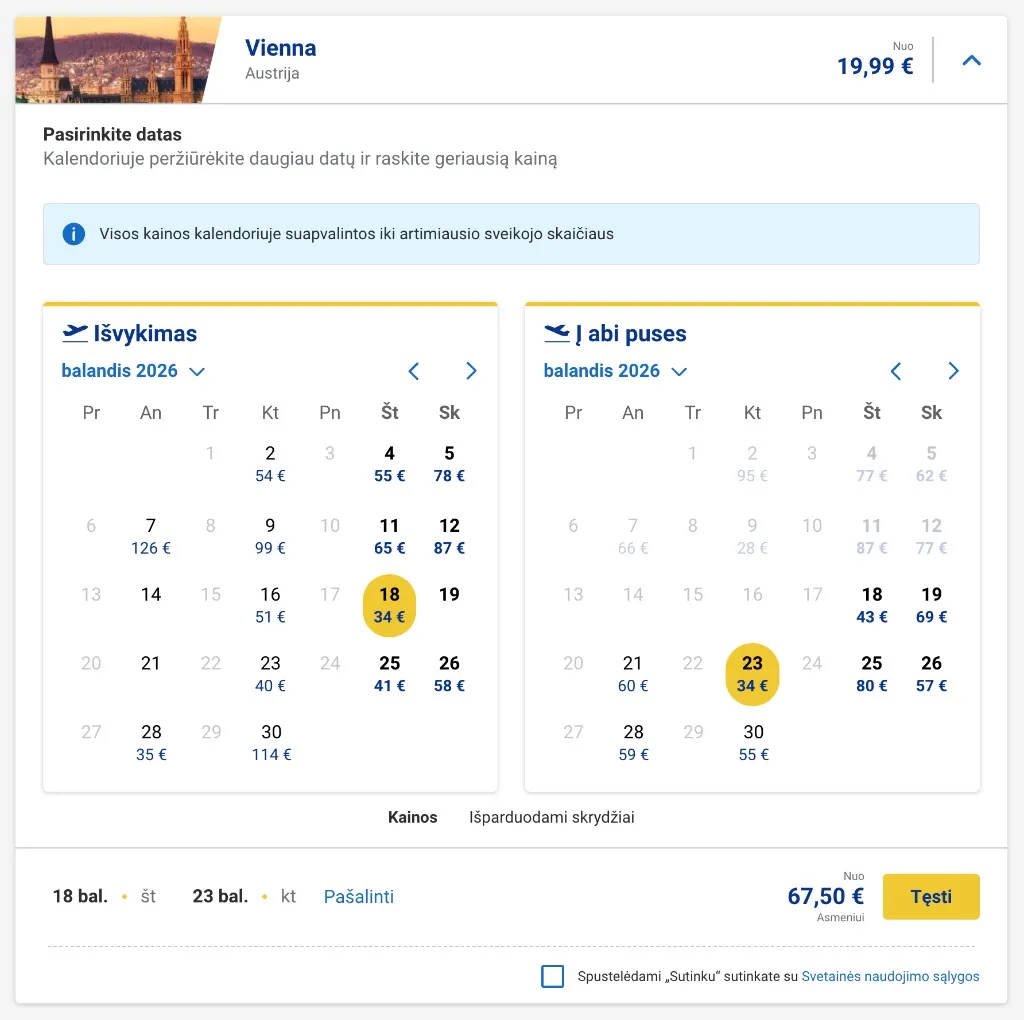Image resolution: width=1024 pixels, height=1020 pixels.
Task: Go to next month in return calendar
Action: (x=954, y=371)
